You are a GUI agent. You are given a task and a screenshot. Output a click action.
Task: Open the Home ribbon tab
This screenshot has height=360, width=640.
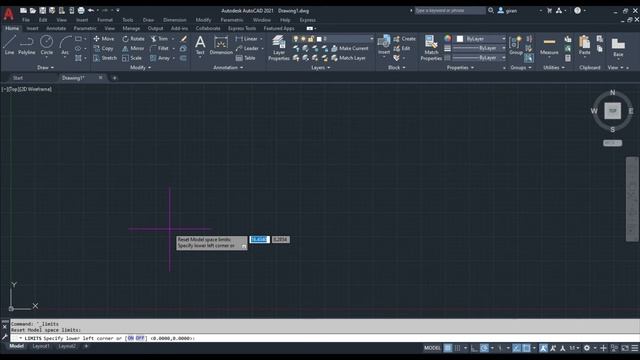pyautogui.click(x=12, y=29)
